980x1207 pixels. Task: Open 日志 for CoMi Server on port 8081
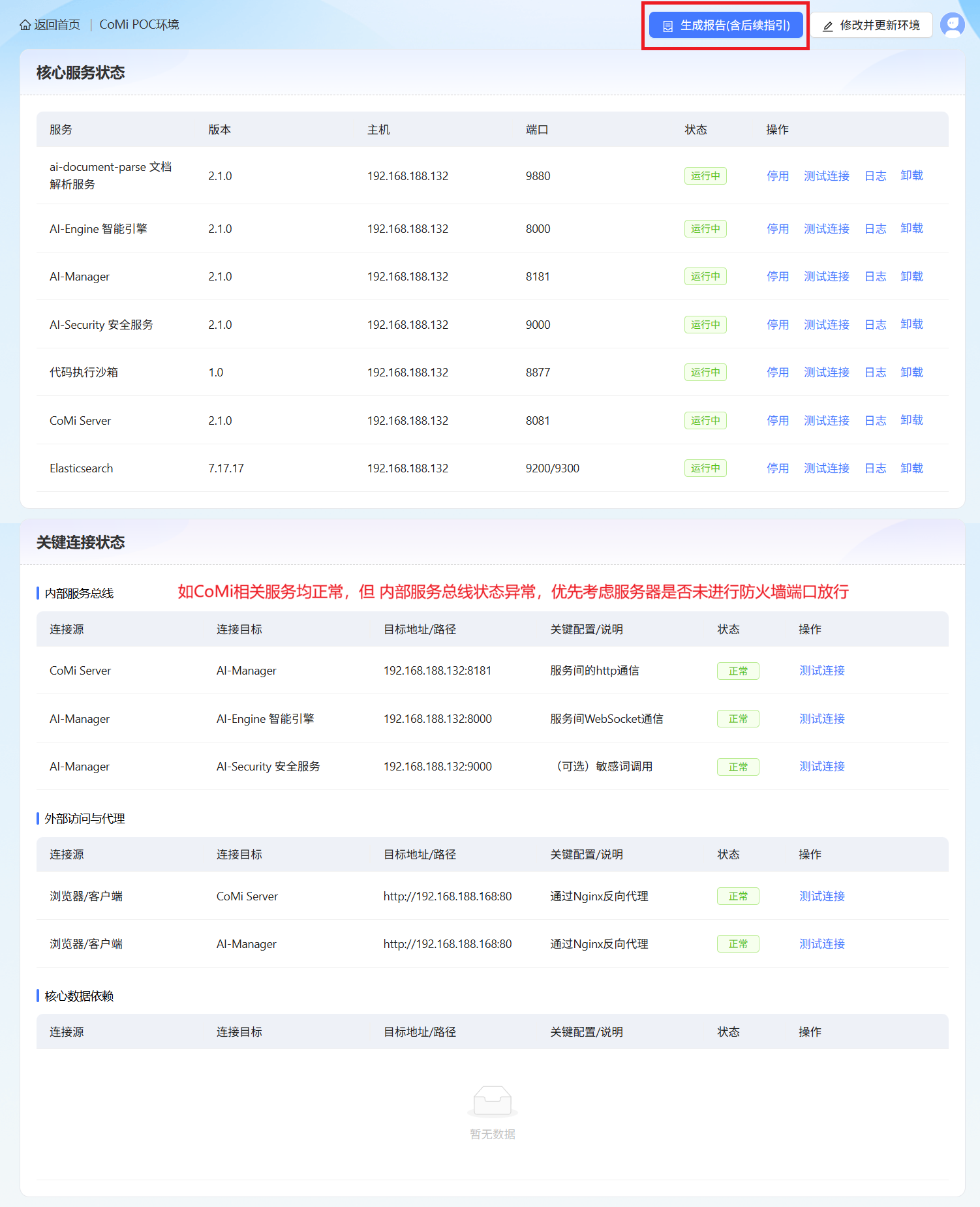coord(876,421)
